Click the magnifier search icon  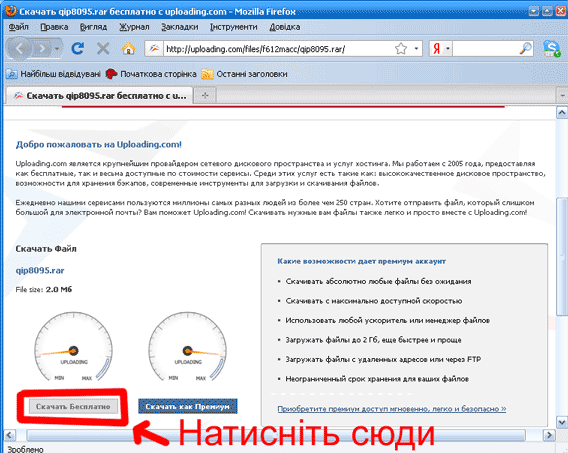click(525, 49)
